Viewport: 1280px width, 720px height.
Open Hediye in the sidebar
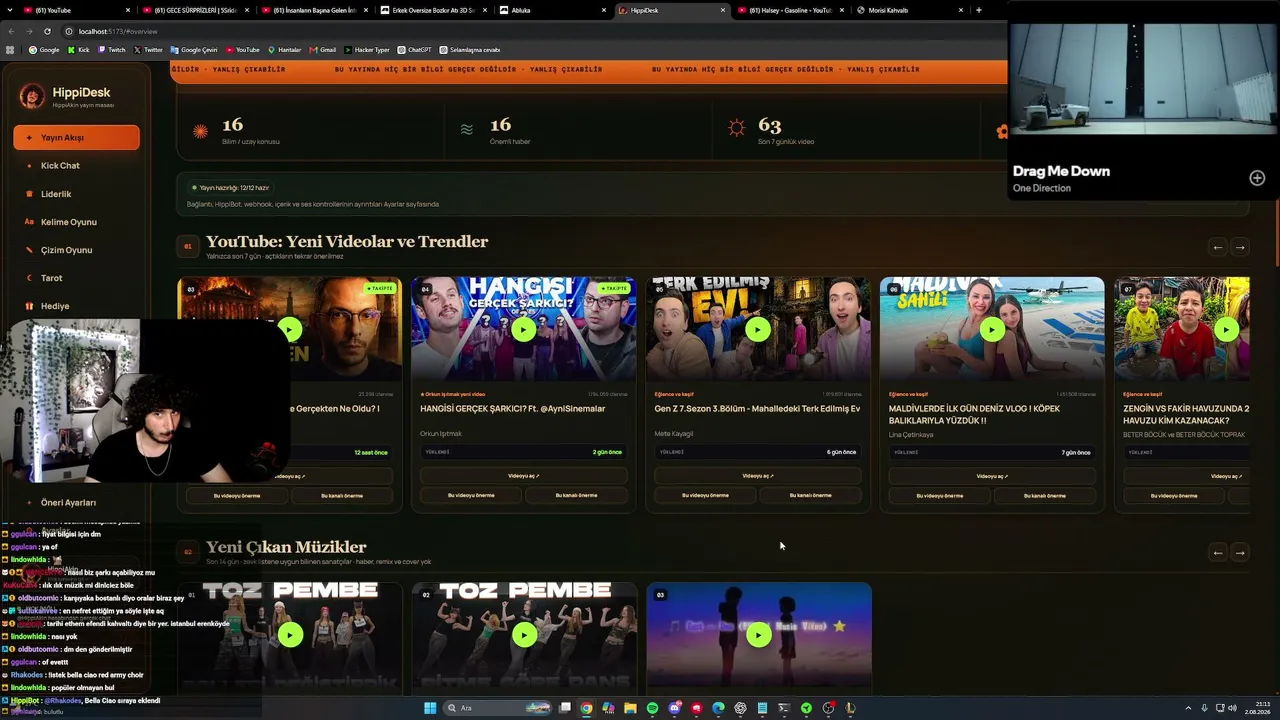76,306
